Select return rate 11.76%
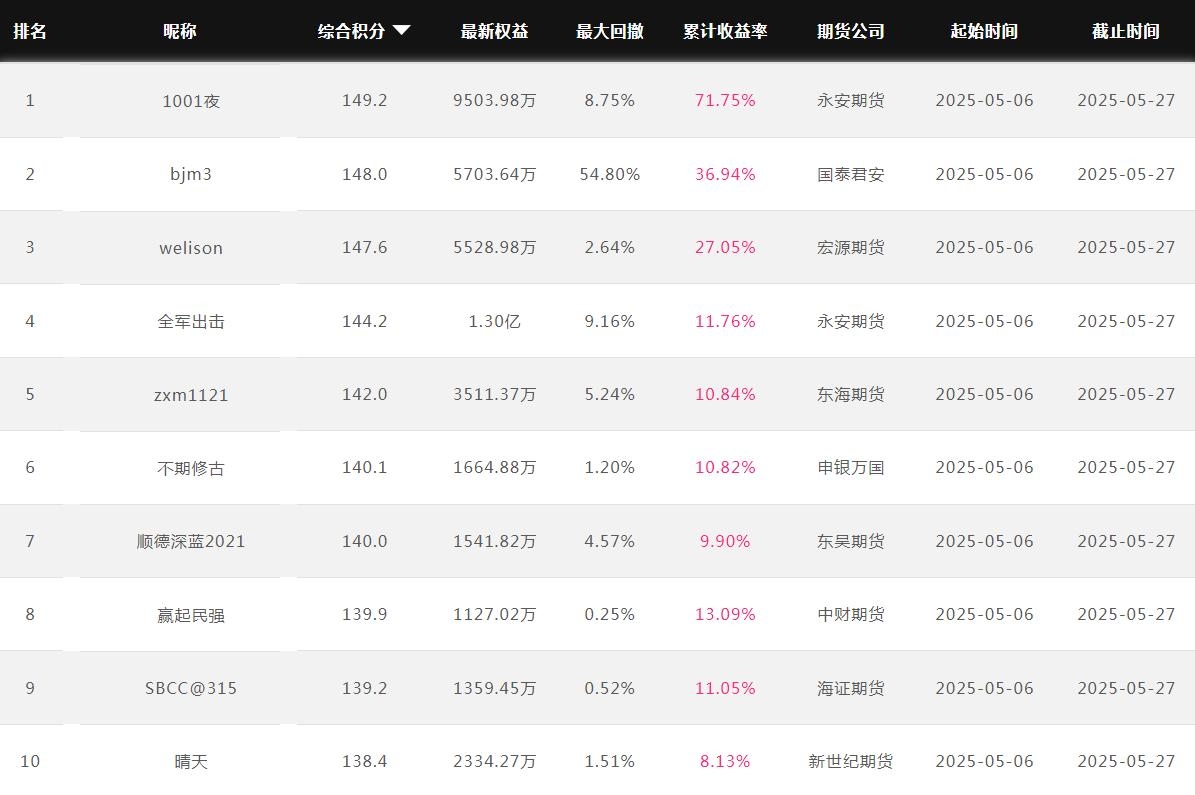Image resolution: width=1195 pixels, height=795 pixels. (x=725, y=322)
